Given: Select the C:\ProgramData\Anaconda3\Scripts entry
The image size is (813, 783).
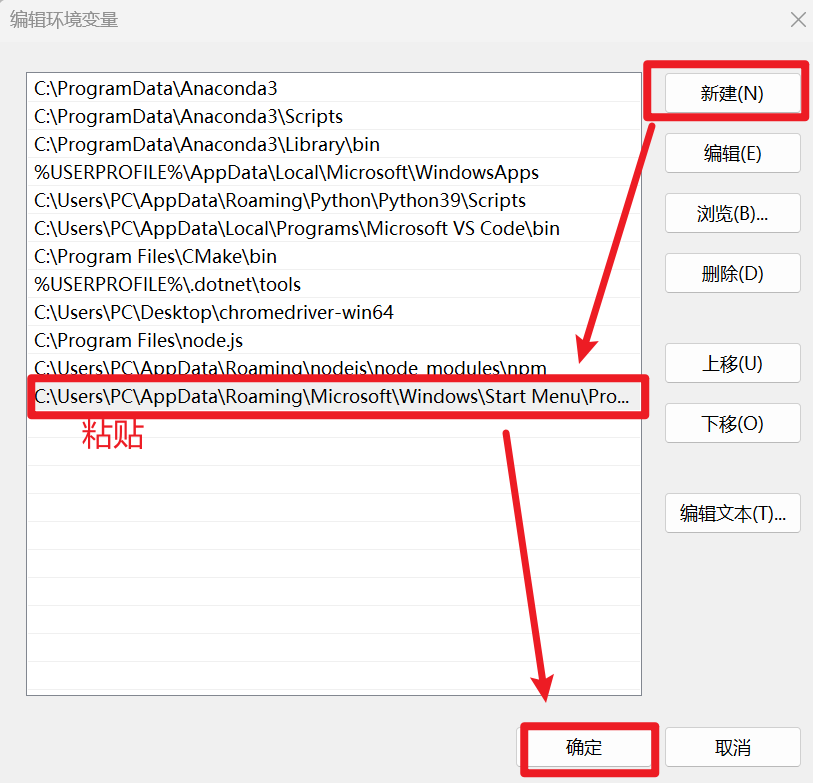Looking at the screenshot, I should click(334, 116).
